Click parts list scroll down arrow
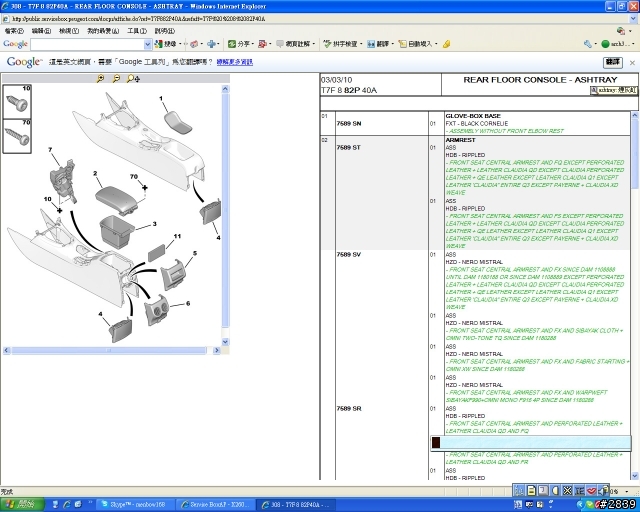This screenshot has width=640, height=512. coord(635,476)
